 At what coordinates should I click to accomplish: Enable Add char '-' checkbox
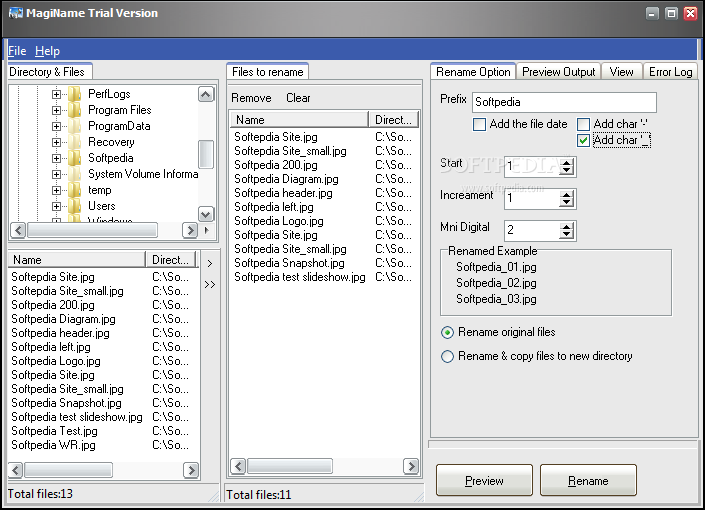583,124
